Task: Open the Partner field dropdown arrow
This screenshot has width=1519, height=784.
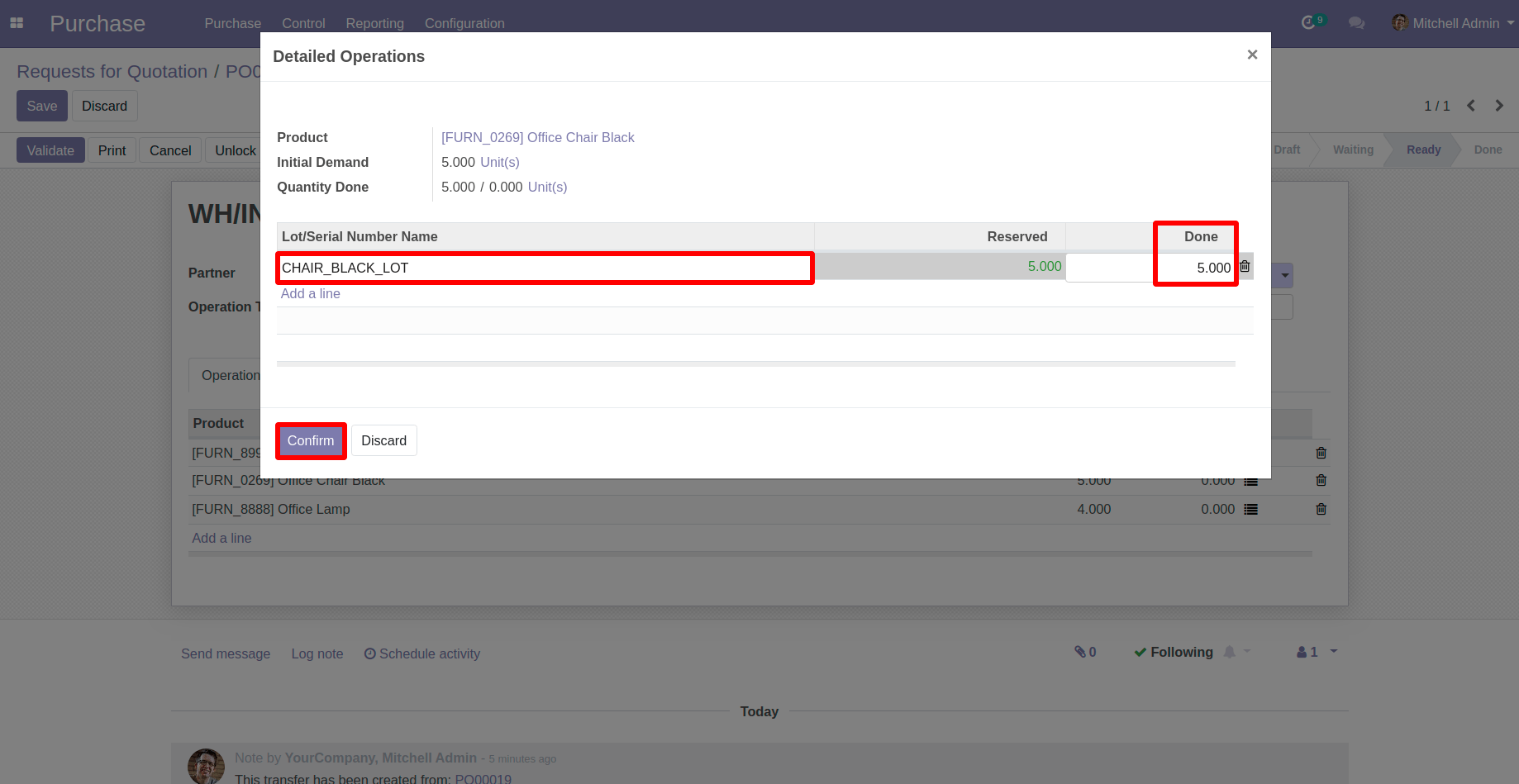Action: (x=1284, y=275)
